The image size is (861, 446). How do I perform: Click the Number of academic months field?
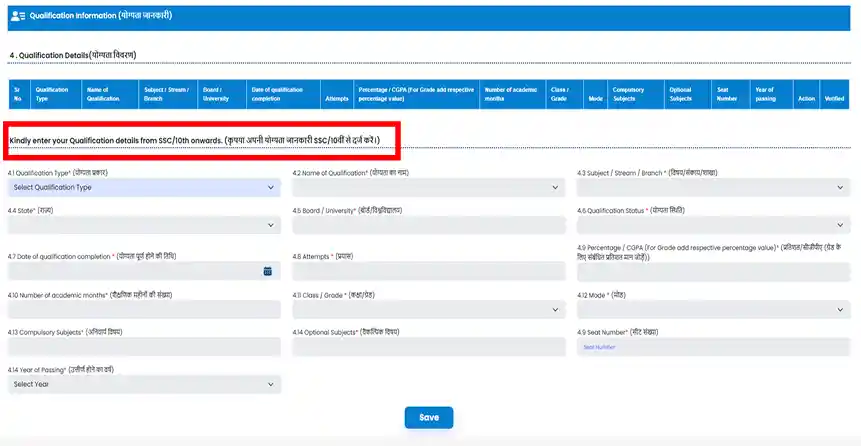click(x=144, y=310)
